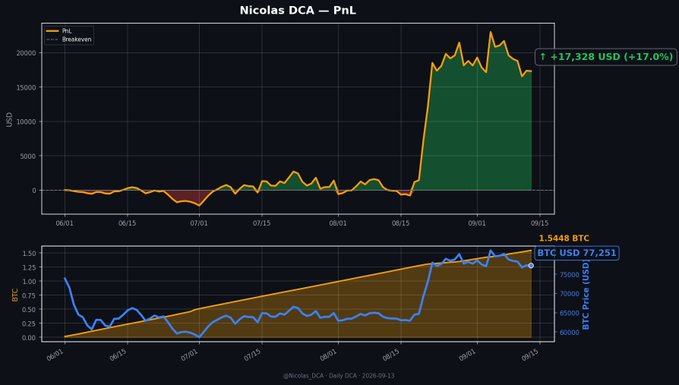The height and width of the screenshot is (385, 679).
Task: Click the "BTC Price (USD)" right axis label
Action: [x=586, y=295]
